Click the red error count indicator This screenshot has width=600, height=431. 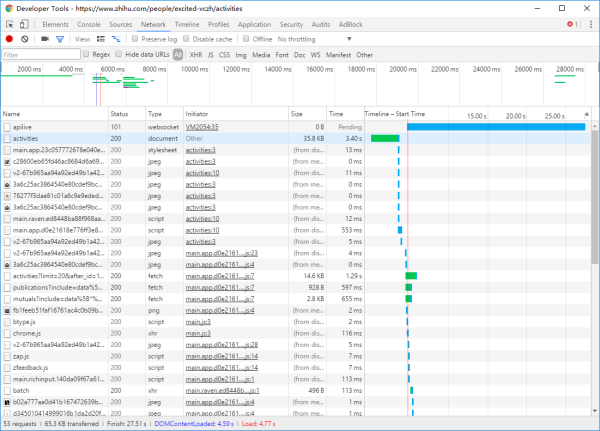(x=571, y=23)
